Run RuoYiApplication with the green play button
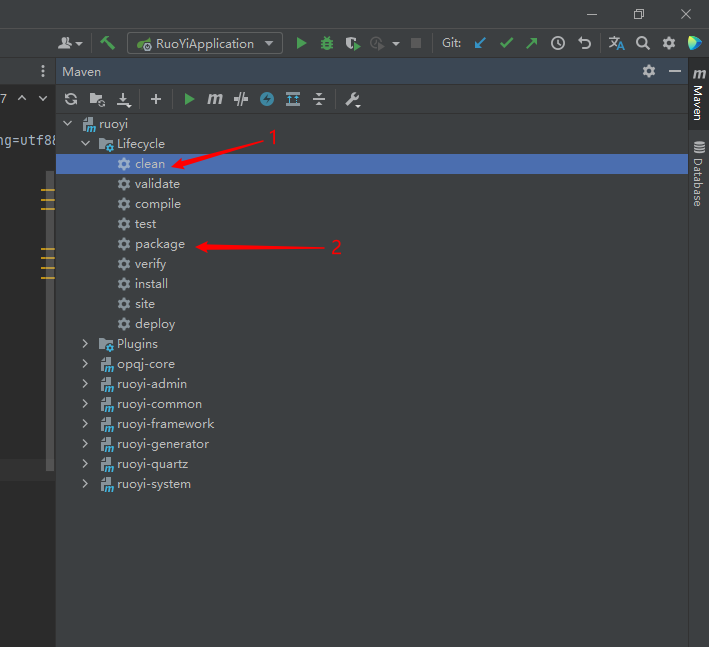Screen dimensions: 709x647 click(301, 43)
